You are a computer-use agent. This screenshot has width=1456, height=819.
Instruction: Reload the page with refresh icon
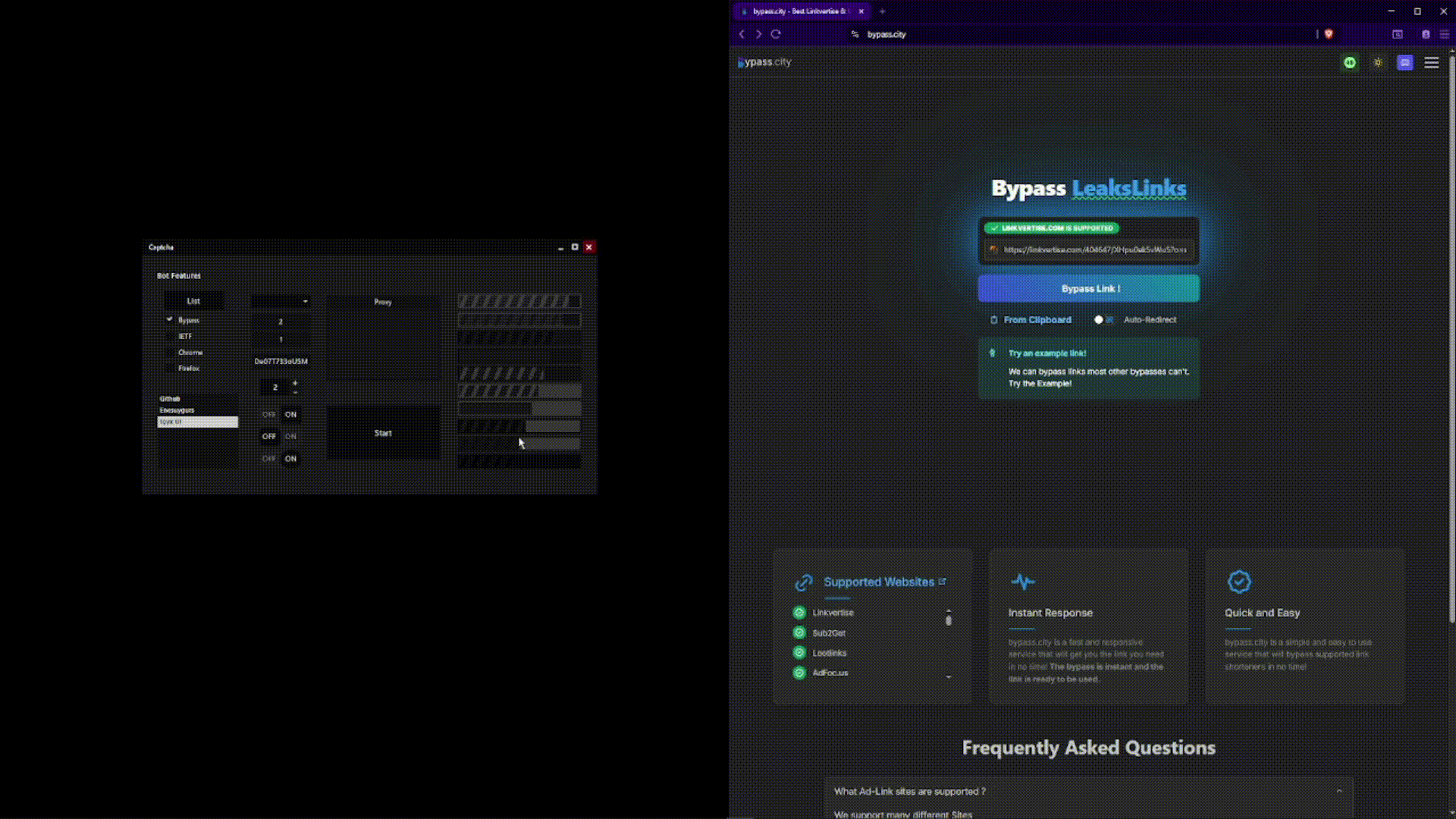(776, 34)
